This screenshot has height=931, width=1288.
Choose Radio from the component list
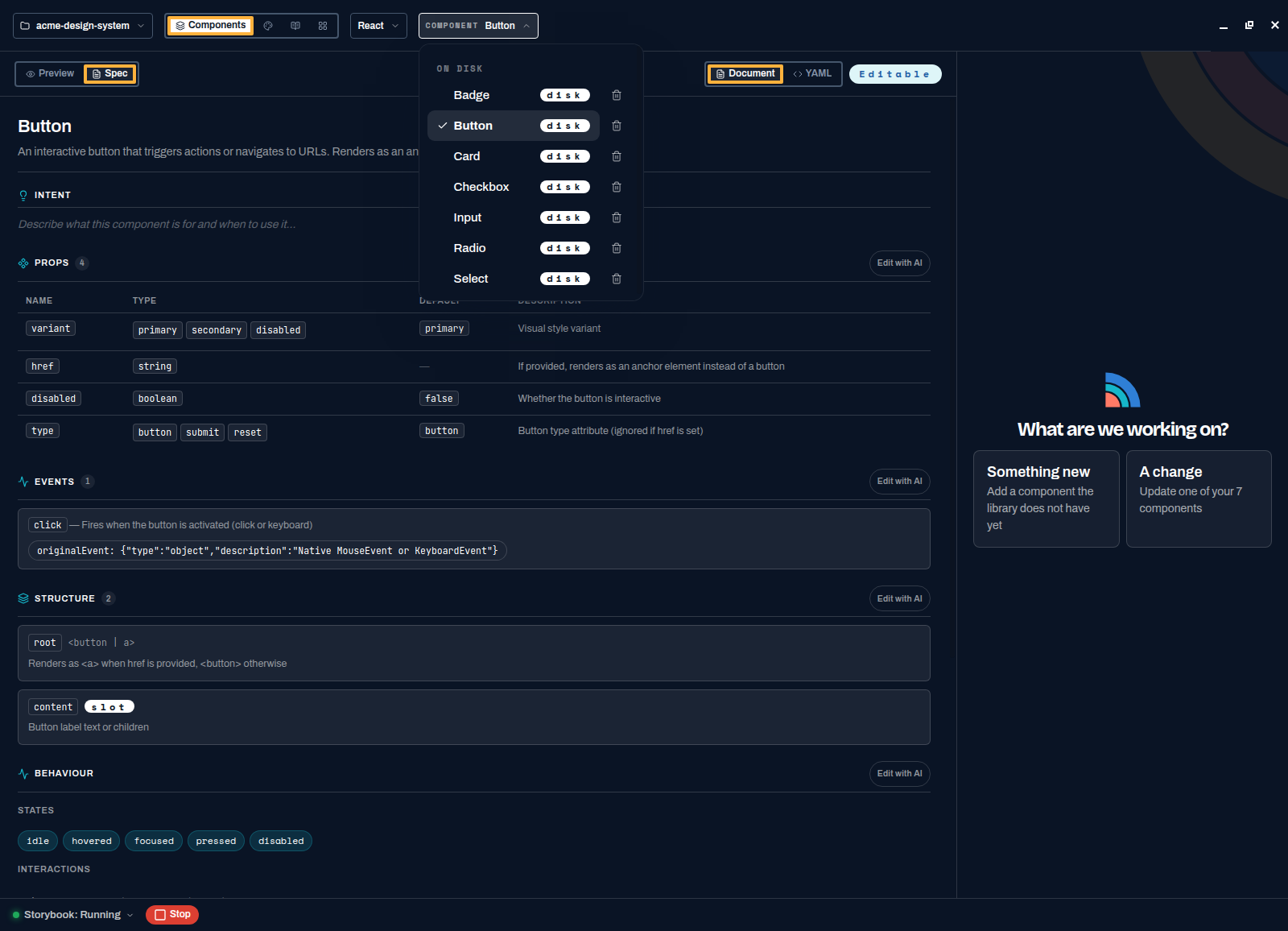tap(514, 248)
